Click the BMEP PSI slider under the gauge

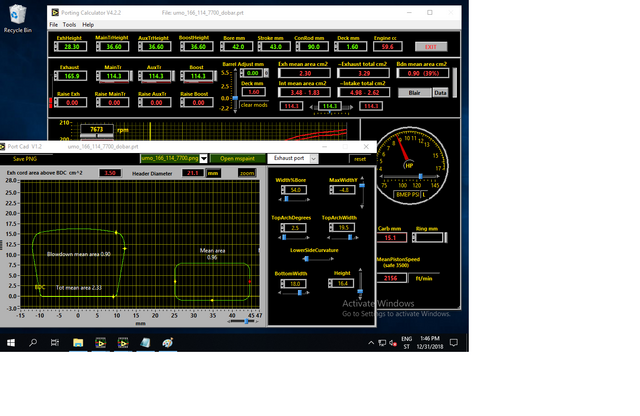pos(410,176)
